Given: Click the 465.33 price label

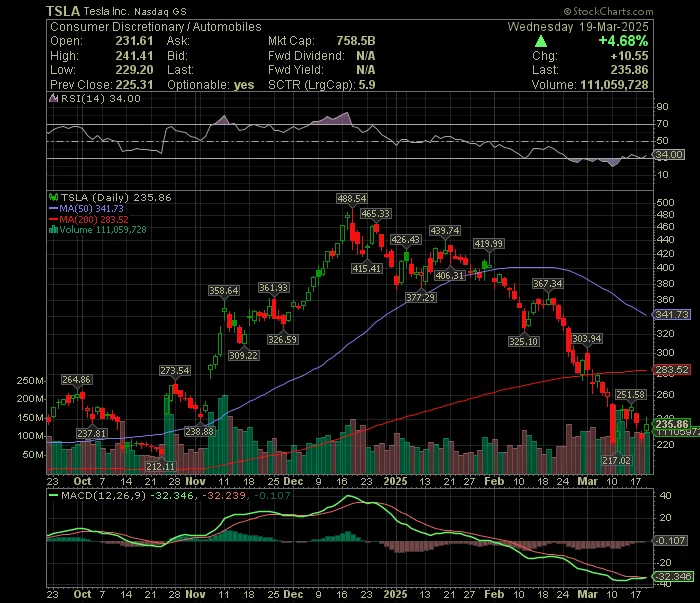Looking at the screenshot, I should point(375,214).
